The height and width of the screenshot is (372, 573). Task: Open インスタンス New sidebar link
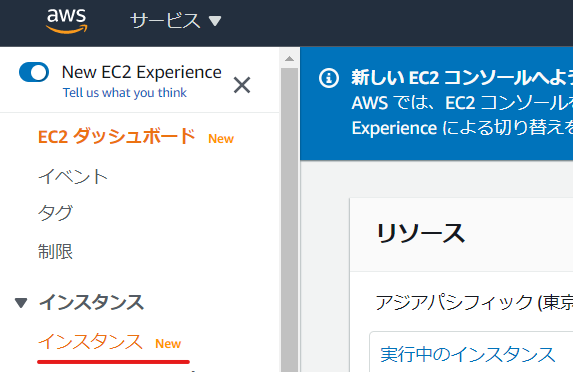110,342
